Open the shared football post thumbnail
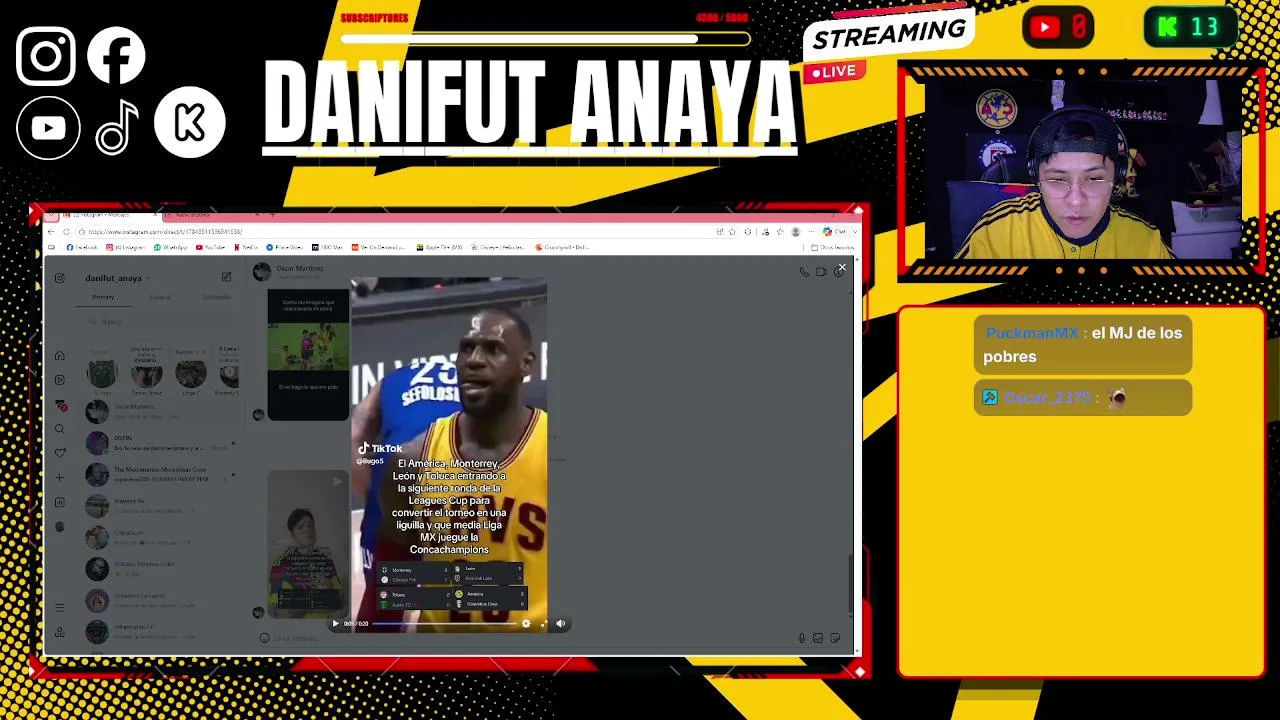This screenshot has width=1280, height=720. pos(308,354)
